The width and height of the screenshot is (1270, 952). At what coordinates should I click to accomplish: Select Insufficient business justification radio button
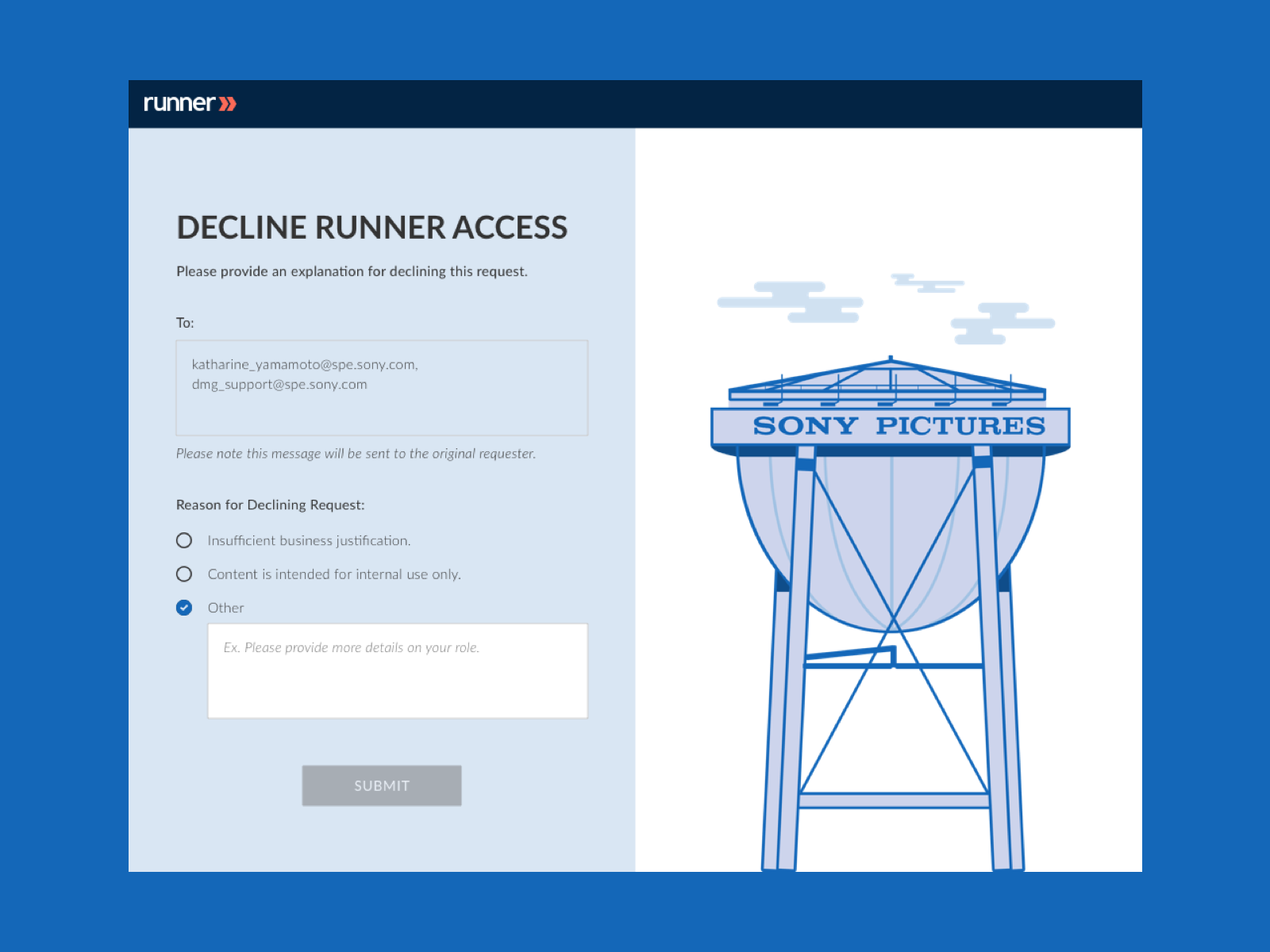[x=184, y=540]
